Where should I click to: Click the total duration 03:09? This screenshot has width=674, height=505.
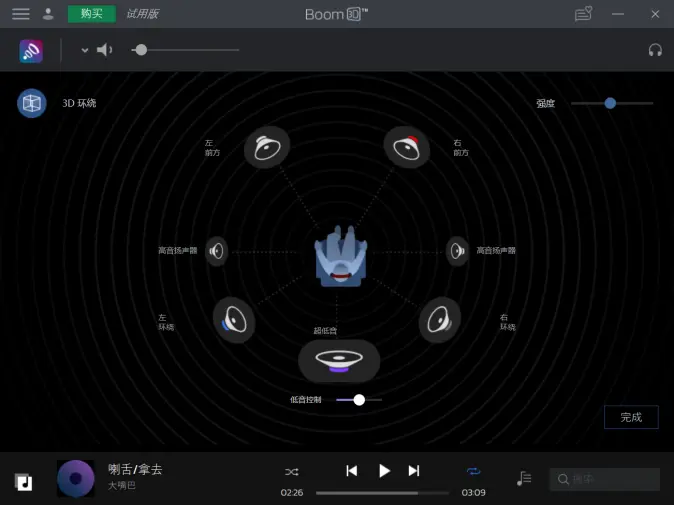(473, 493)
